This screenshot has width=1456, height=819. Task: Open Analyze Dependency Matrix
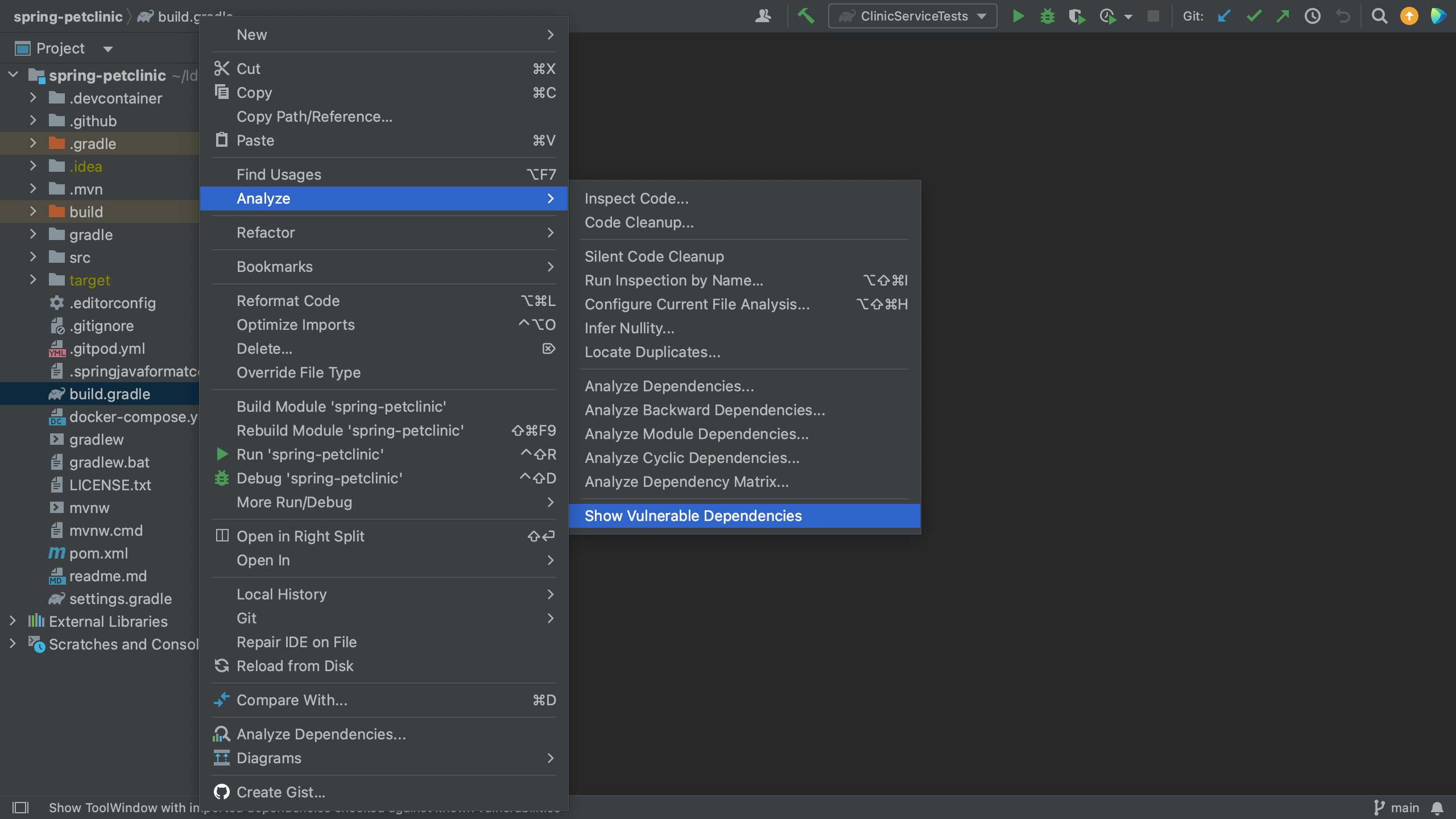686,482
